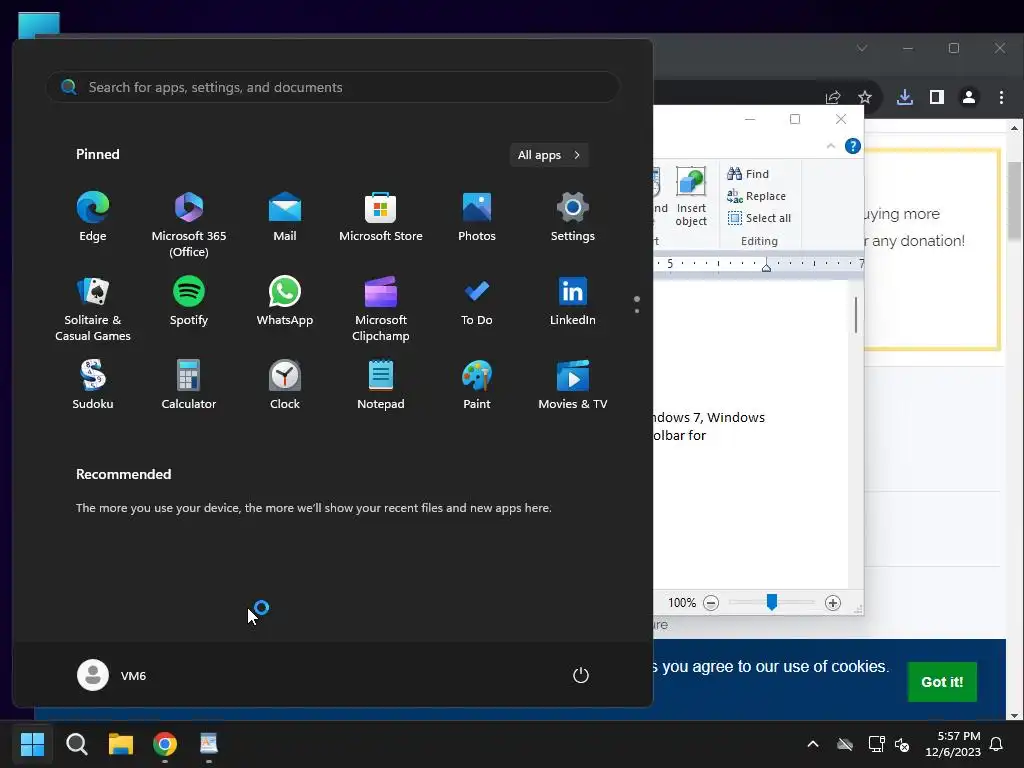This screenshot has height=768, width=1024.
Task: Click WordPad zoom slider handle
Action: [772, 602]
